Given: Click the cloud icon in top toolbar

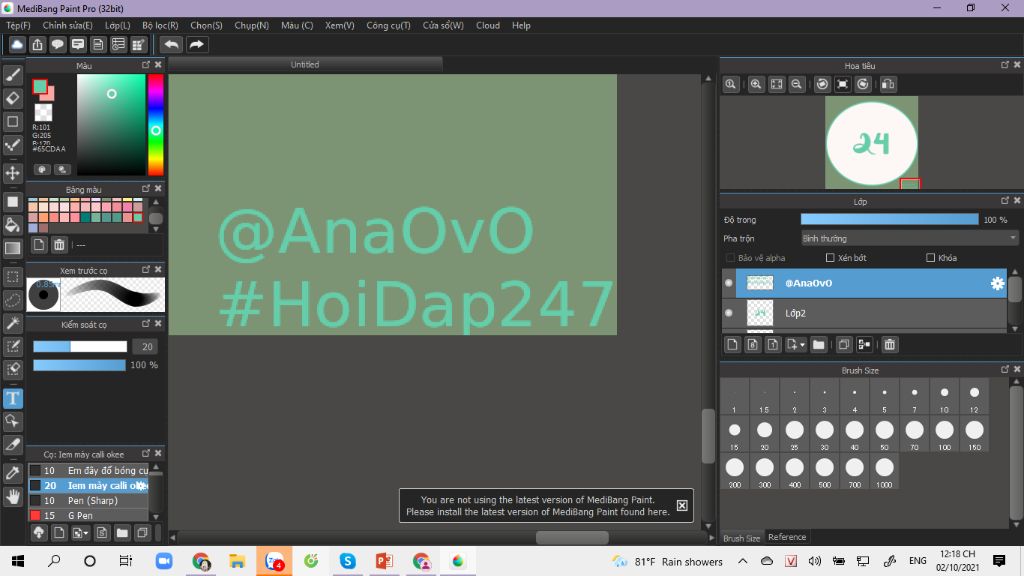Looking at the screenshot, I should coord(17,44).
